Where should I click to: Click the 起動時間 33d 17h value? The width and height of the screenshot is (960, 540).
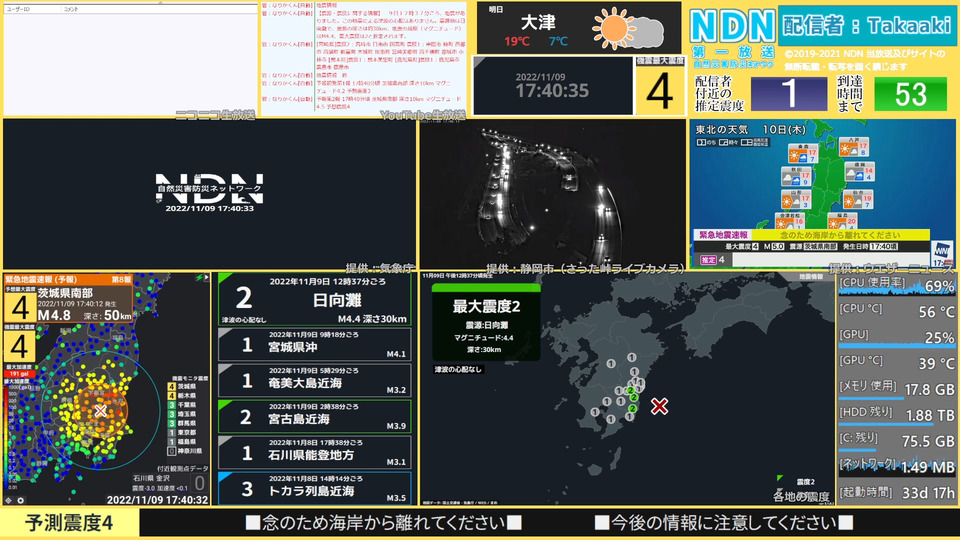(x=929, y=493)
